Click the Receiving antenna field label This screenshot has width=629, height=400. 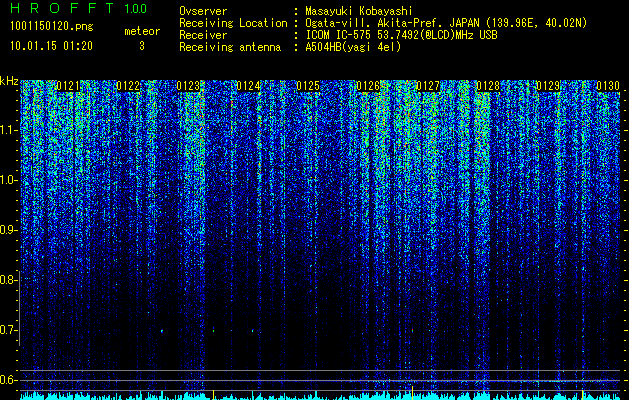tap(230, 47)
